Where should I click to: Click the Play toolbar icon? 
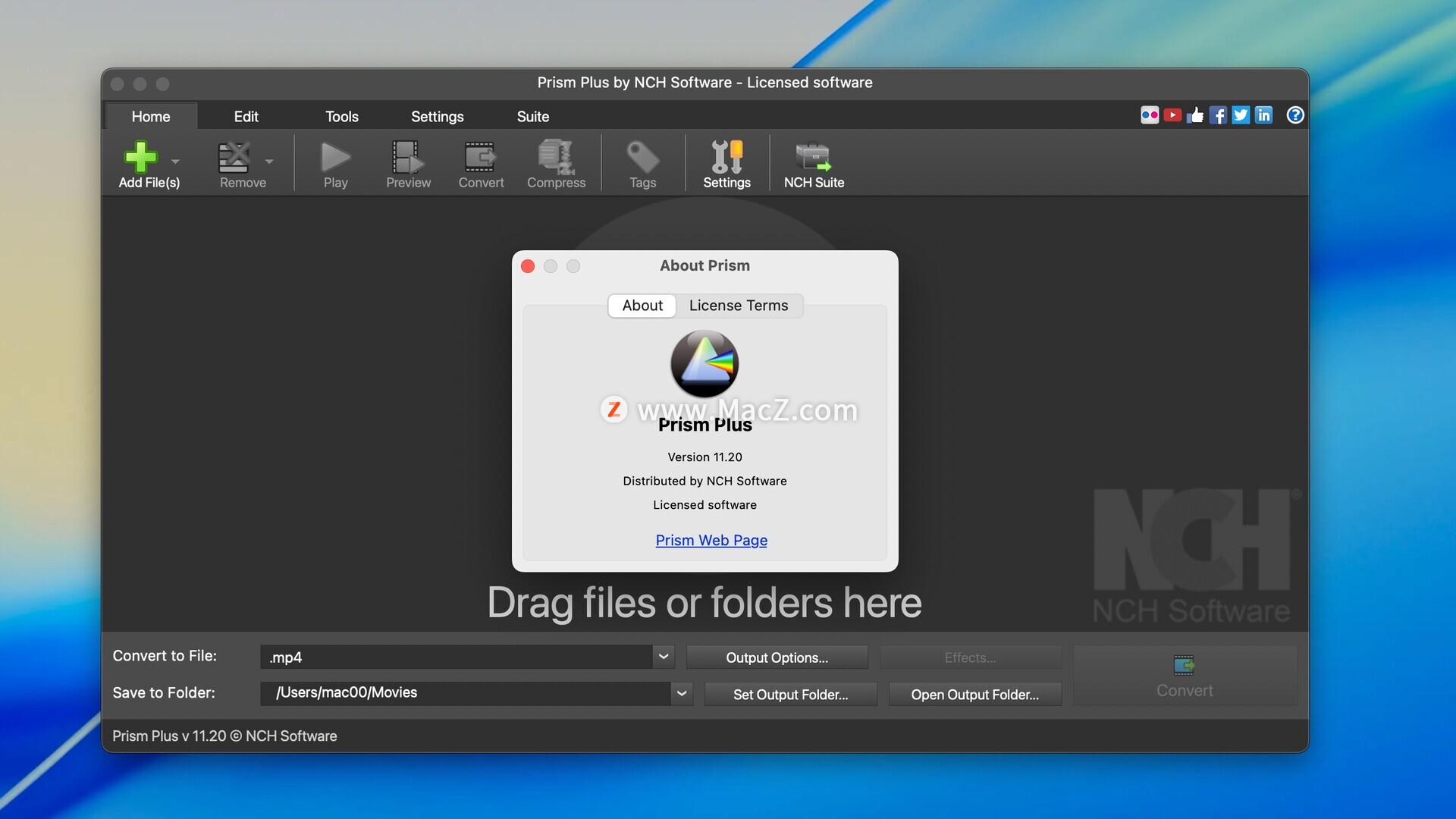pos(335,157)
